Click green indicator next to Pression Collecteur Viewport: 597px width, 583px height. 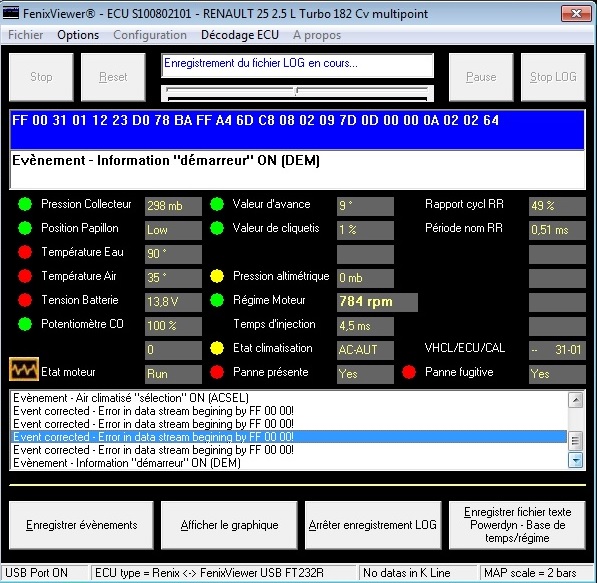(x=25, y=204)
